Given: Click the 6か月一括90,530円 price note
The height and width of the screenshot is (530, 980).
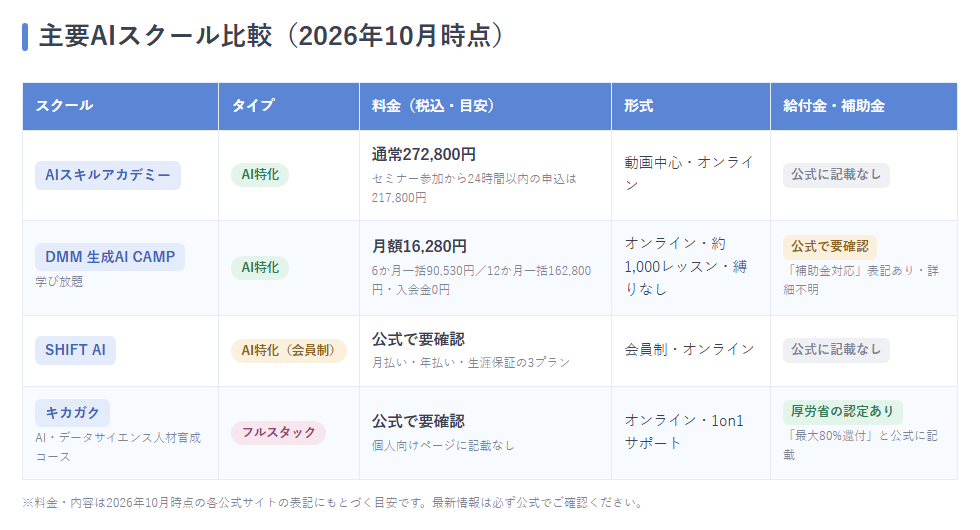Looking at the screenshot, I should pyautogui.click(x=481, y=280).
